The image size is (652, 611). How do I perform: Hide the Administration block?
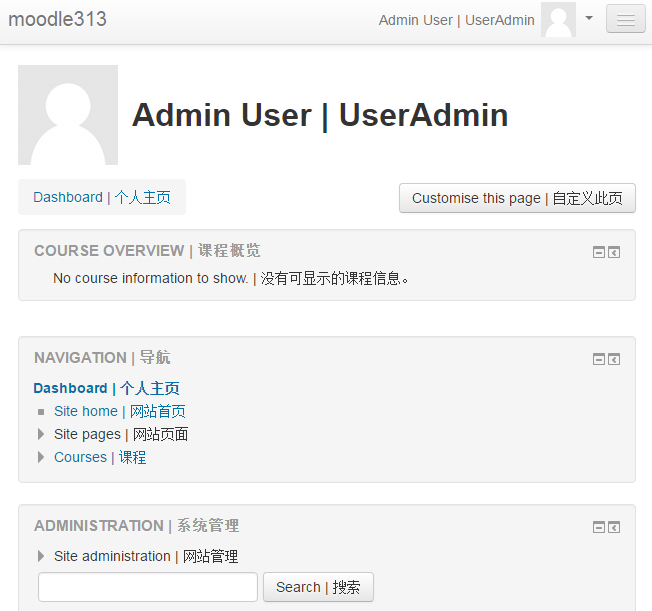tap(599, 527)
